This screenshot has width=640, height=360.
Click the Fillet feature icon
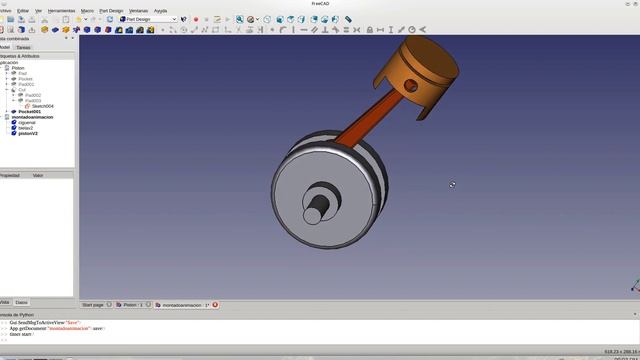(87, 29)
